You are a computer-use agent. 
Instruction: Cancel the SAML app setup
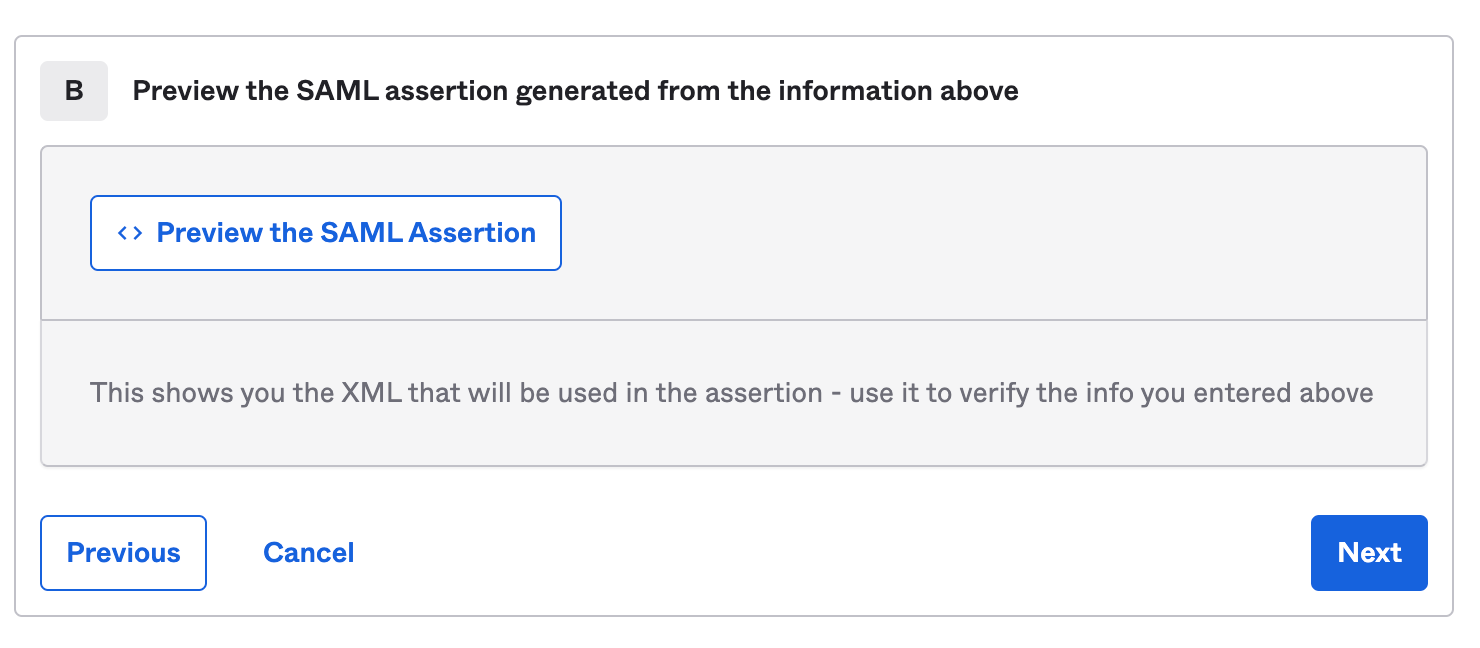309,553
